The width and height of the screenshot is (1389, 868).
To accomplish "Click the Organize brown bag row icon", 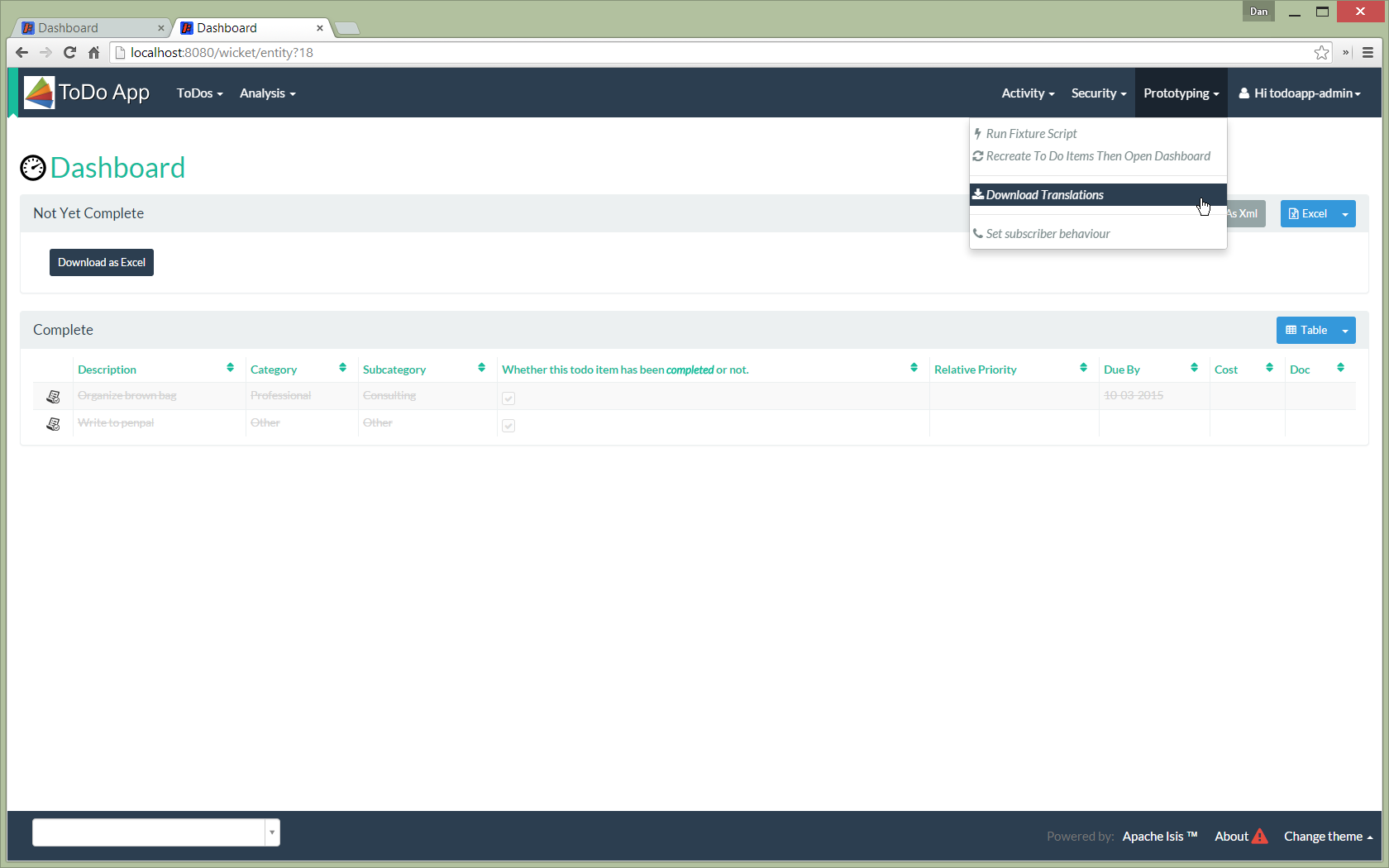I will click(x=54, y=397).
